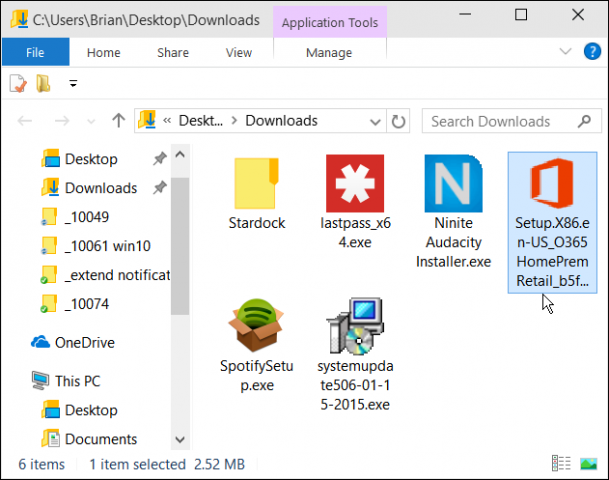Click the Up one level arrow
The image size is (609, 480).
point(118,121)
